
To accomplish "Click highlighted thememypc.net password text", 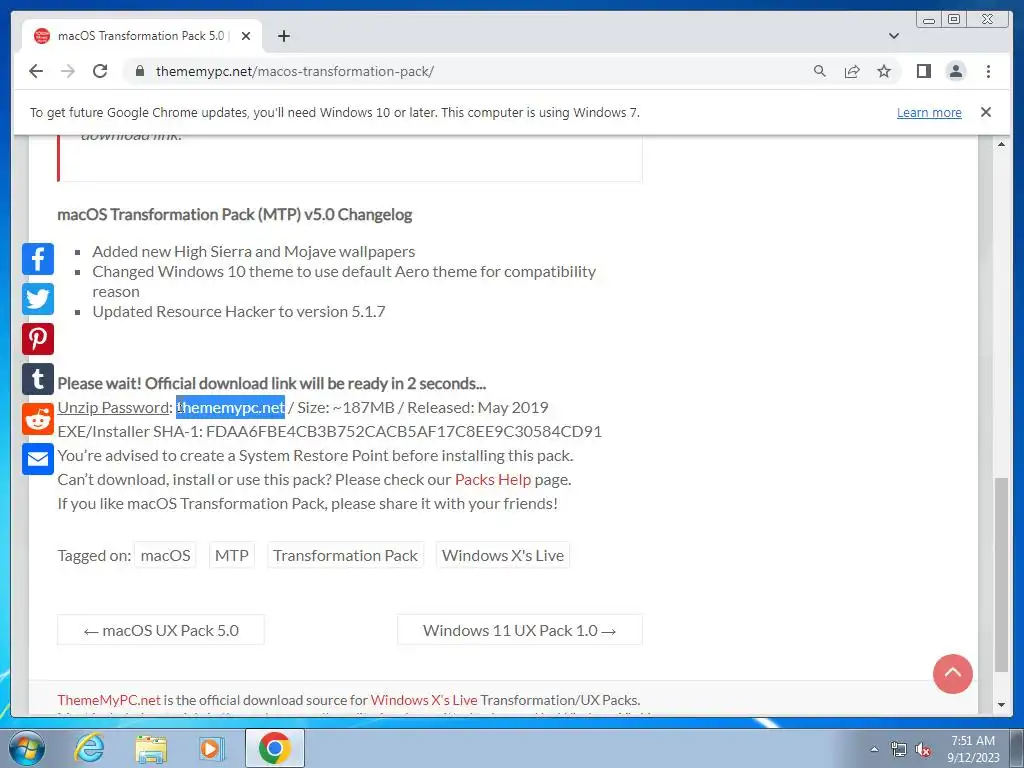I will 230,408.
